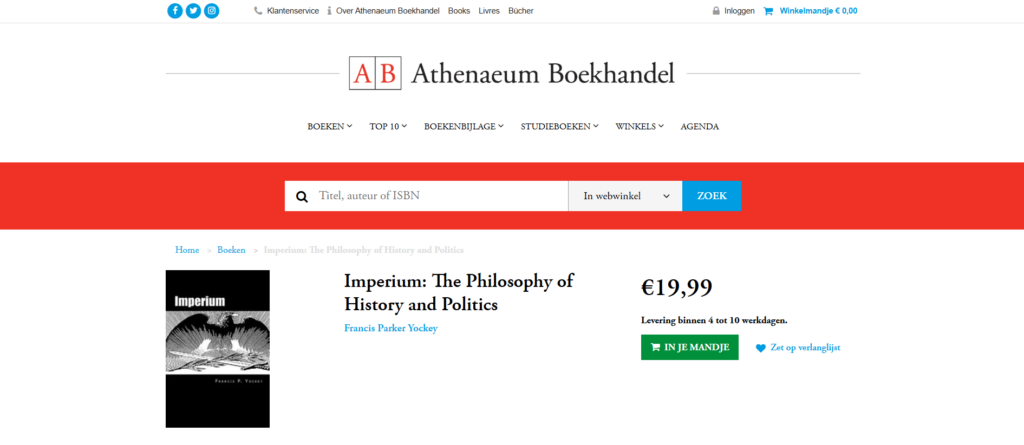Click the heart icon for wishlist

pos(760,348)
